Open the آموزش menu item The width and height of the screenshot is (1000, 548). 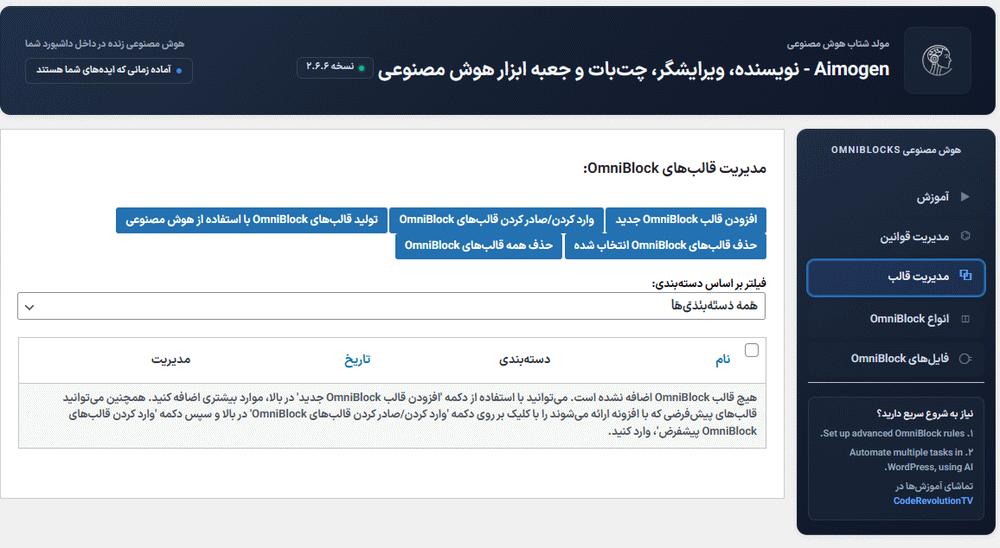pyautogui.click(x=896, y=196)
